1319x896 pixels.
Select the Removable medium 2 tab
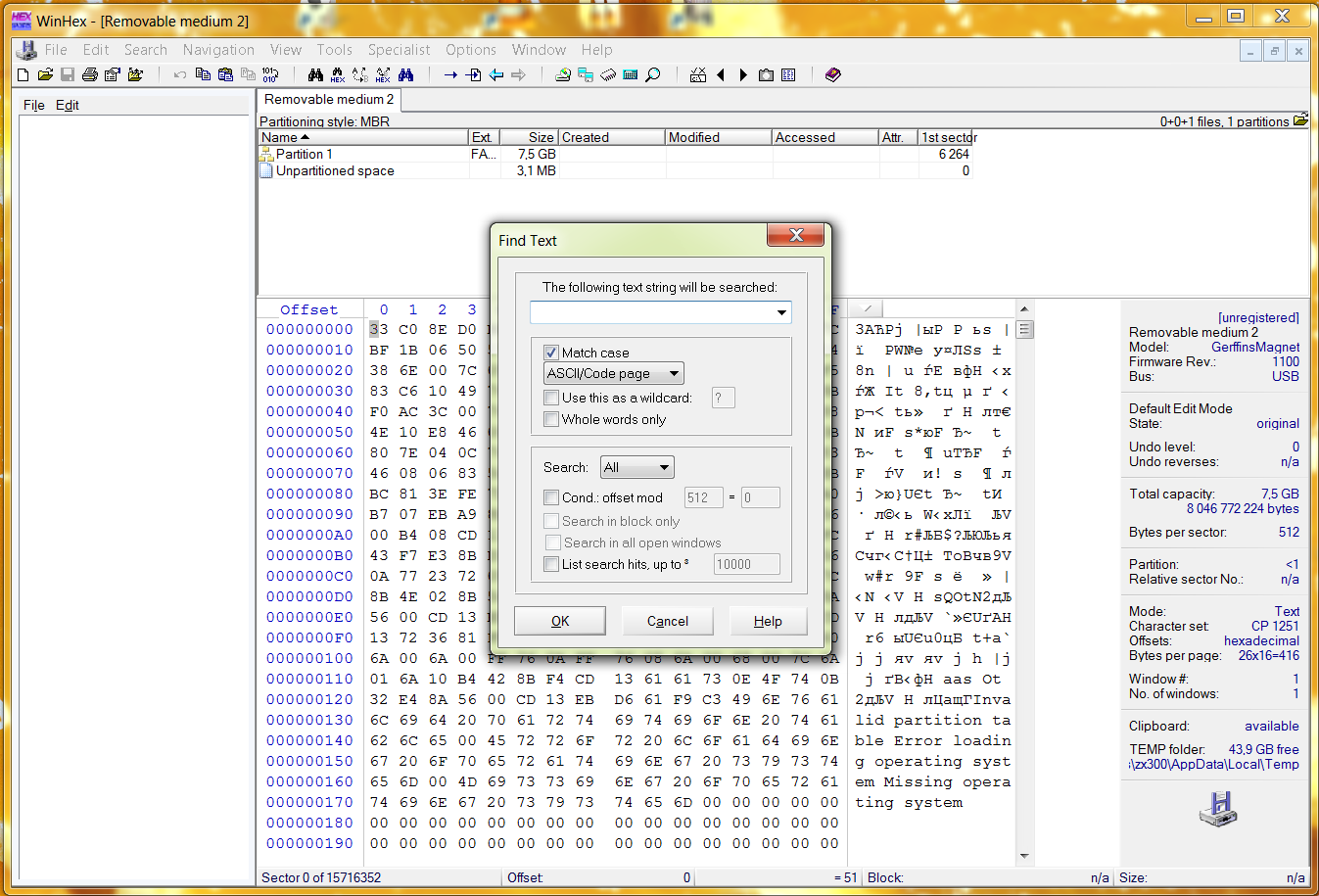pyautogui.click(x=329, y=99)
